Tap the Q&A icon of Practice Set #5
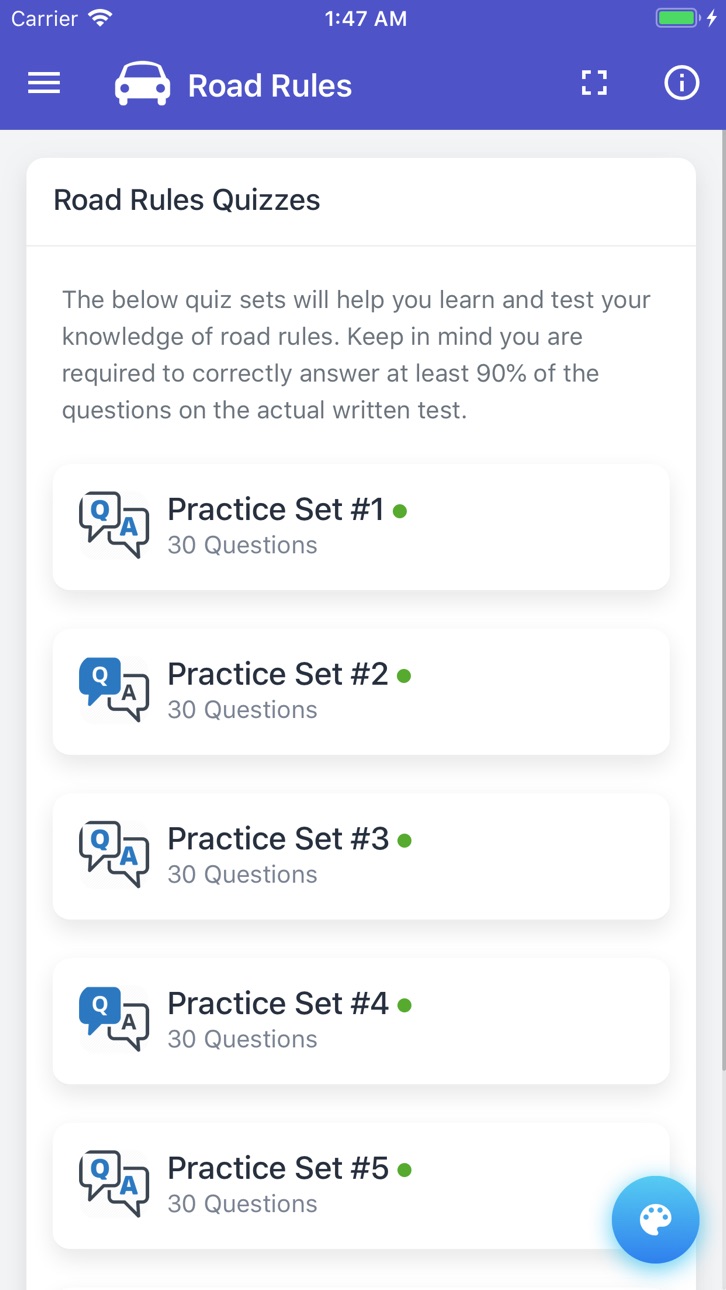 point(114,1184)
